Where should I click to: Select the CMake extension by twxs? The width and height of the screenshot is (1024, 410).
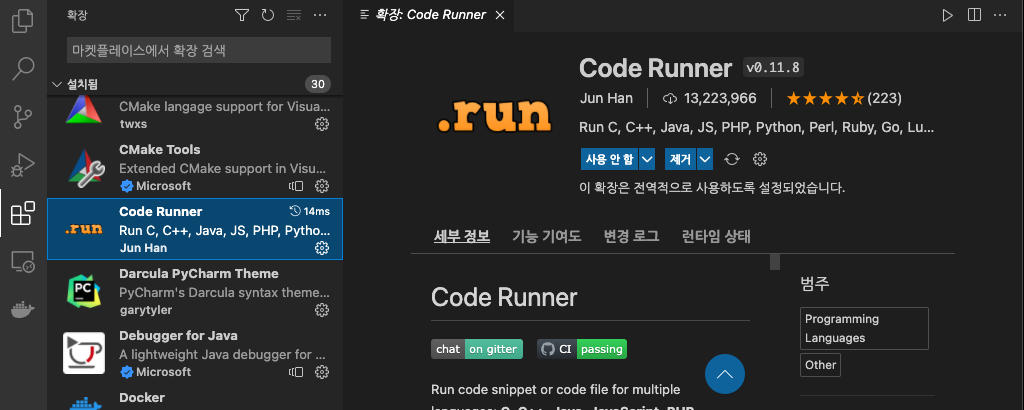(195, 116)
